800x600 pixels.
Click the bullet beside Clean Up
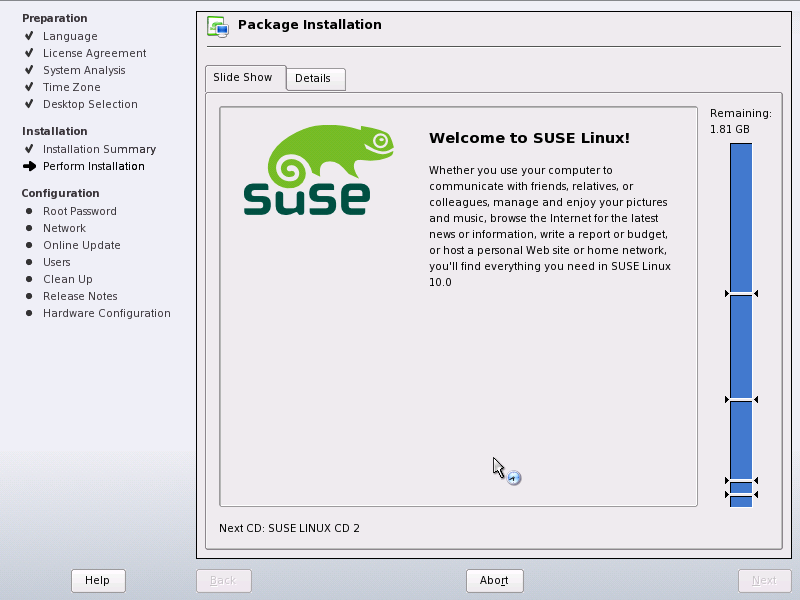click(x=29, y=279)
